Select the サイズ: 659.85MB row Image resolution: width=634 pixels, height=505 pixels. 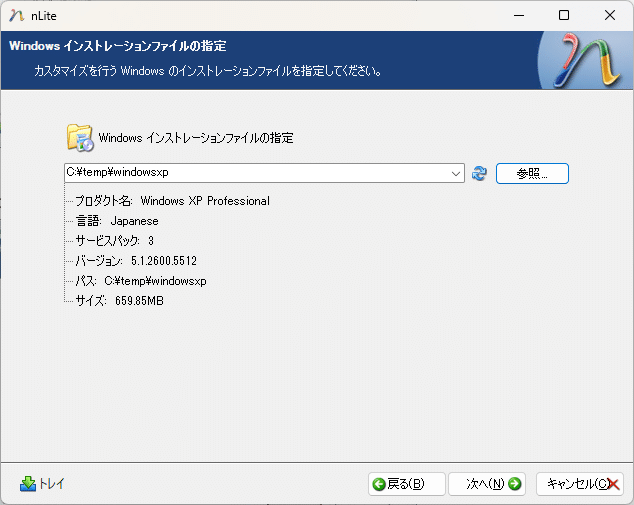coord(120,301)
